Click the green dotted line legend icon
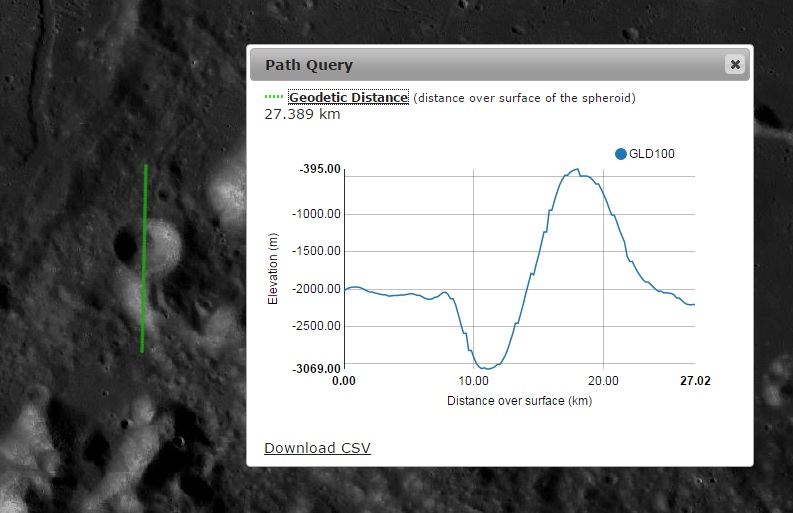 pos(274,97)
